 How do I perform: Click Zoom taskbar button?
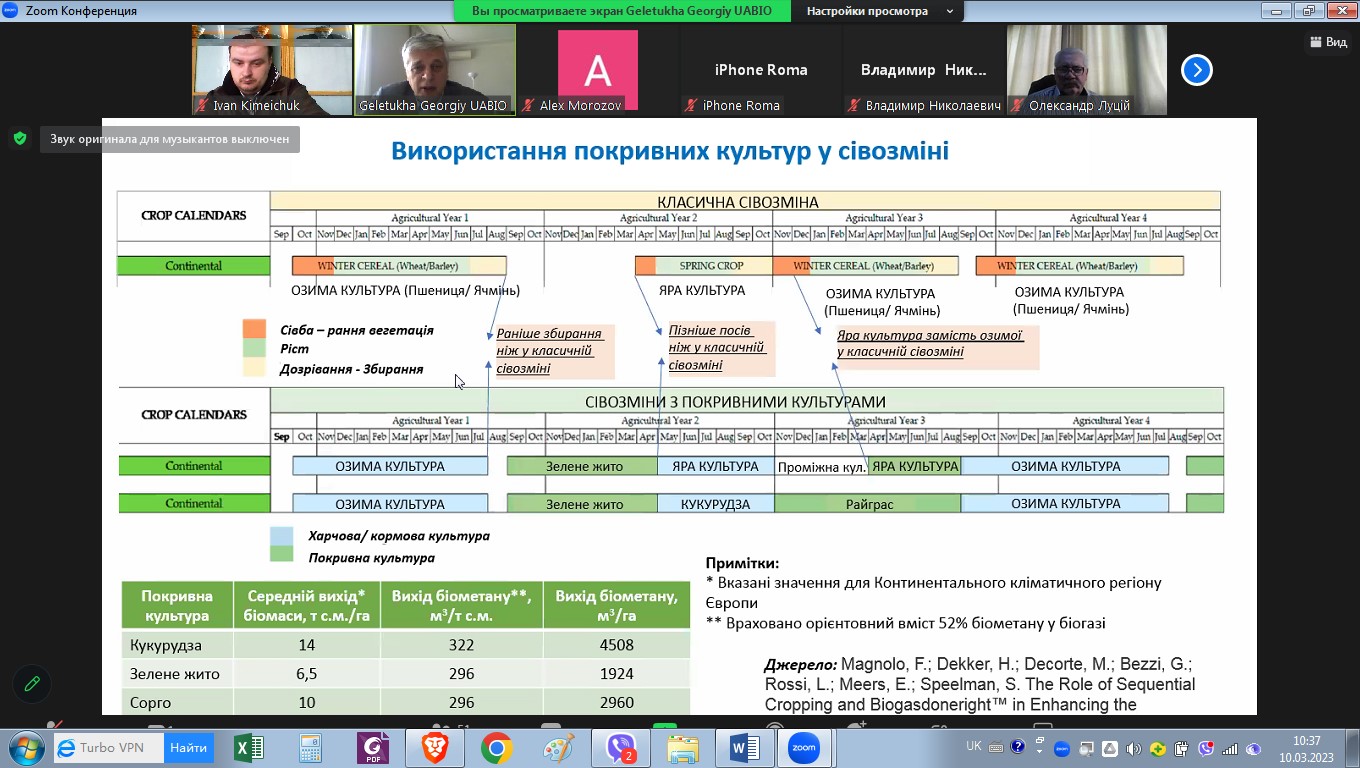click(x=804, y=748)
